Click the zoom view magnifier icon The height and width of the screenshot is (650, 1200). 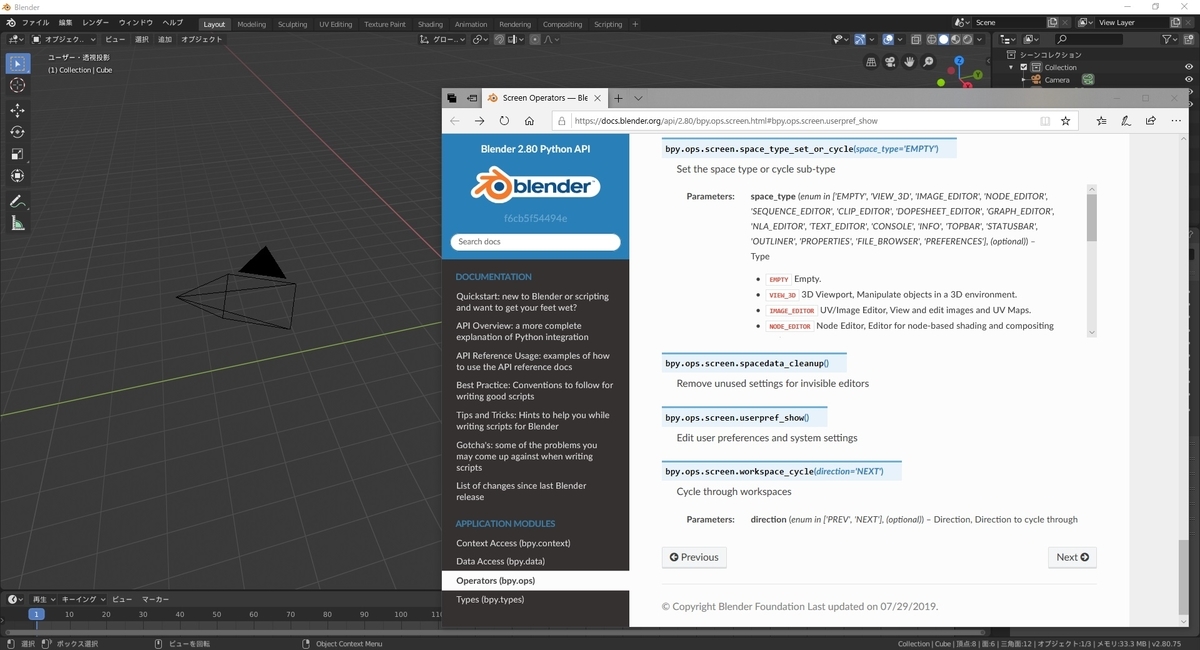[929, 61]
